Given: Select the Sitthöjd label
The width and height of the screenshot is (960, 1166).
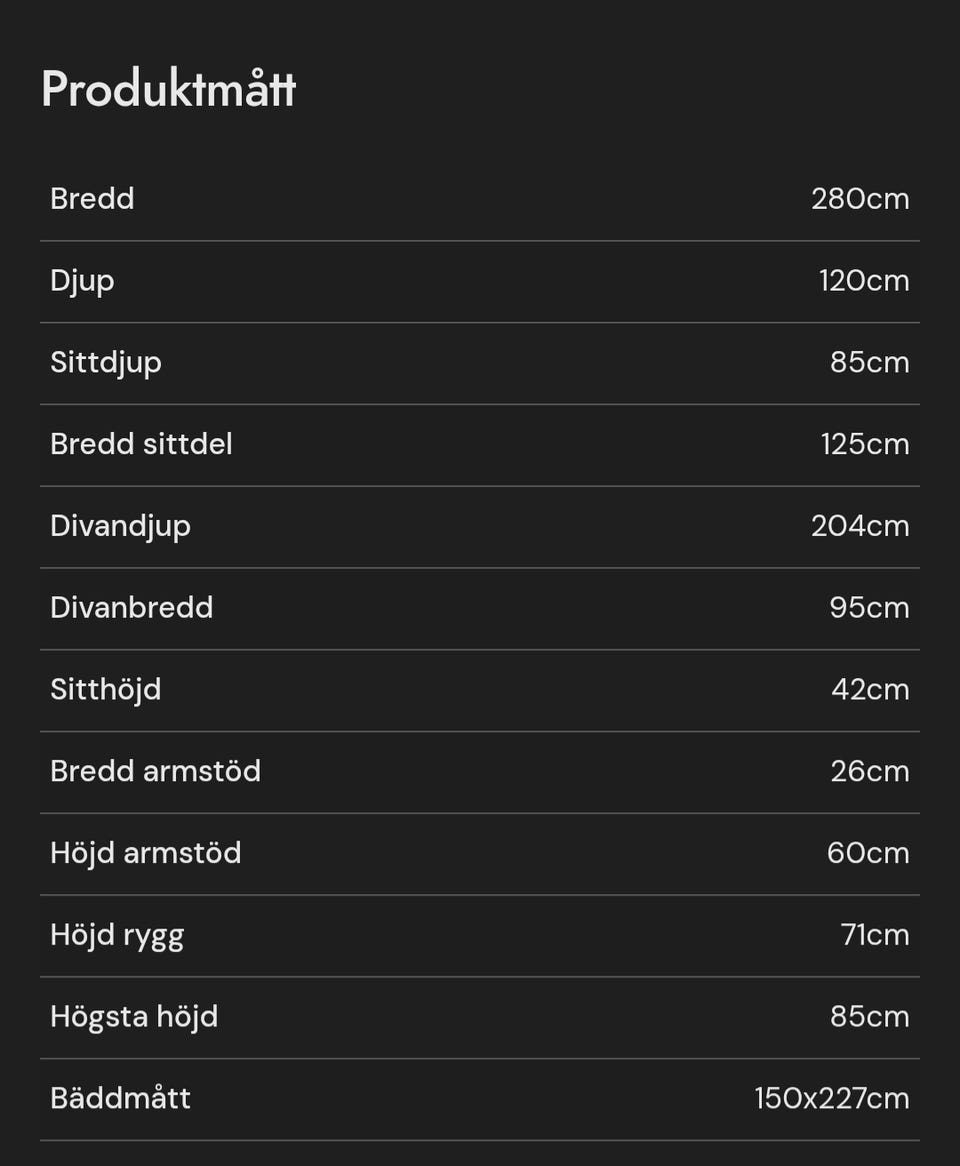Looking at the screenshot, I should (x=105, y=690).
